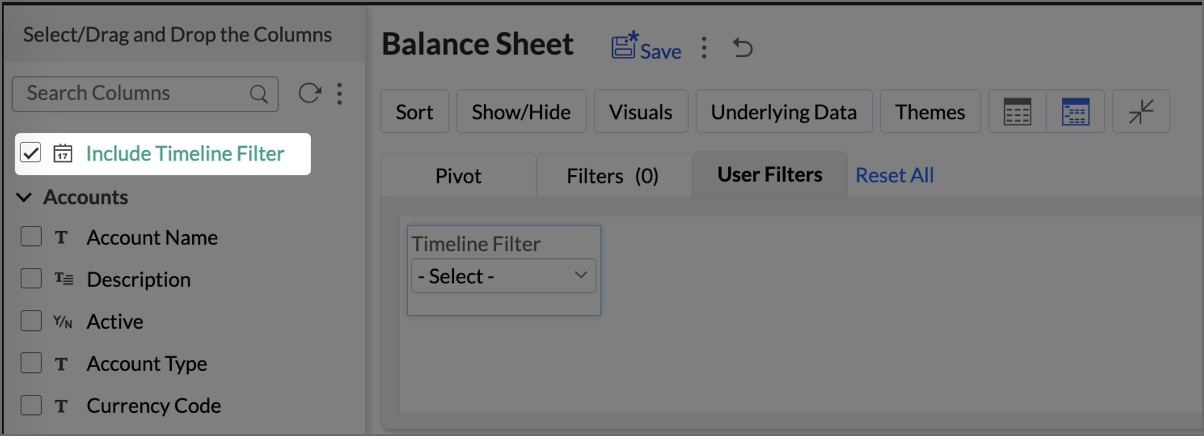Select the second highlighted table layout icon
This screenshot has width=1204, height=436.
tap(1075, 112)
